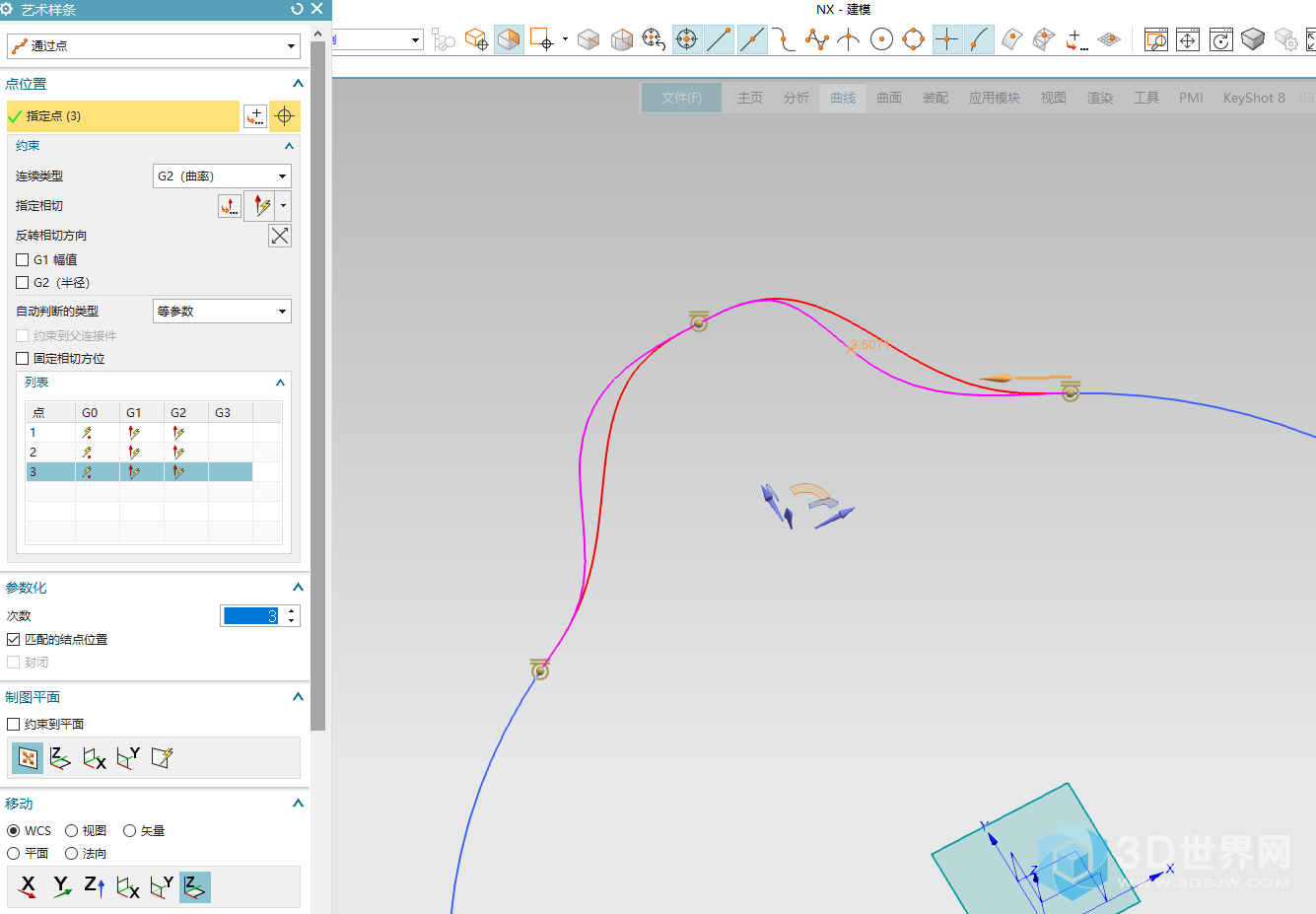
Task: Open the 自动判断的类型 等参数 dropdown
Action: (222, 312)
